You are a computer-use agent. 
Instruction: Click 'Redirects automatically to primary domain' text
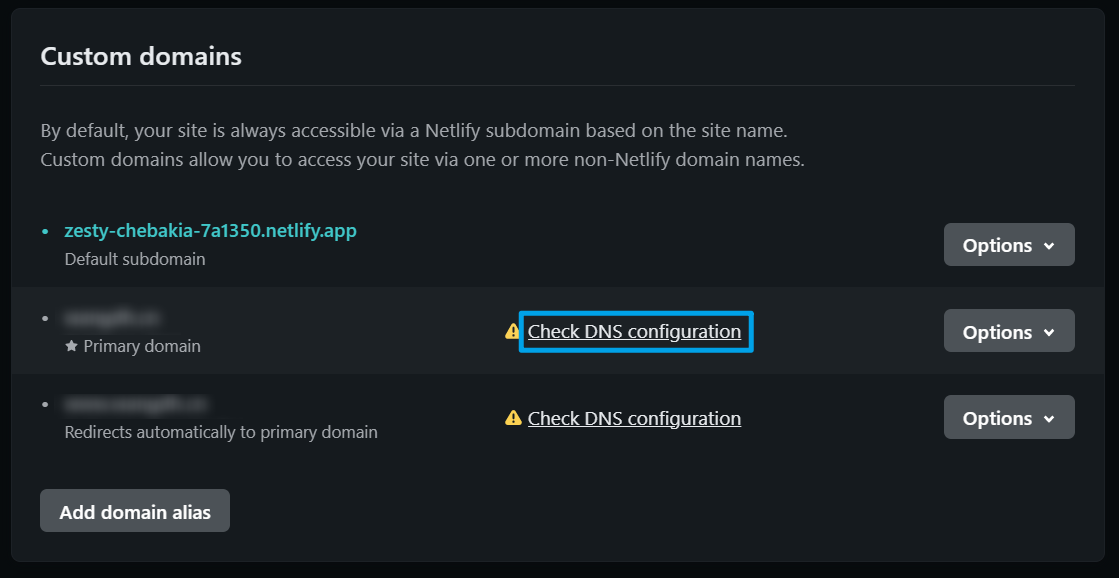[x=221, y=432]
